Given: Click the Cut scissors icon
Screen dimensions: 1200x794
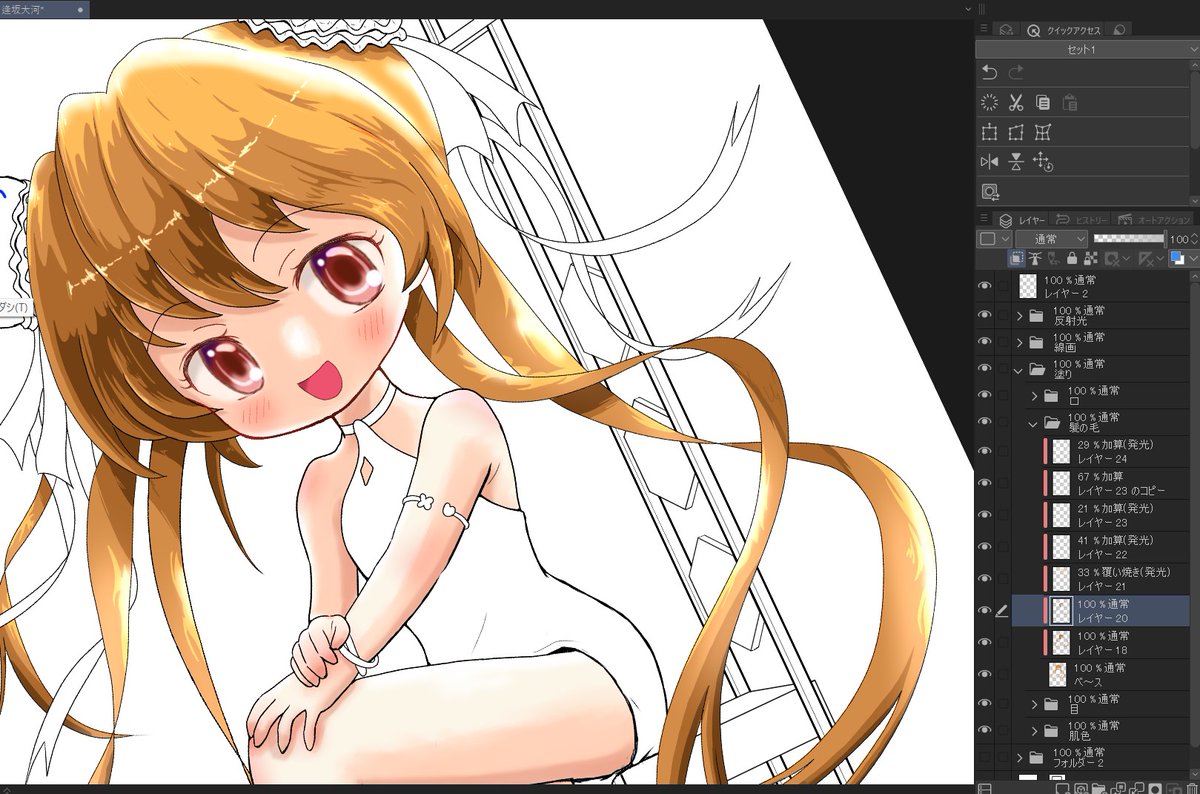Looking at the screenshot, I should tap(1016, 102).
